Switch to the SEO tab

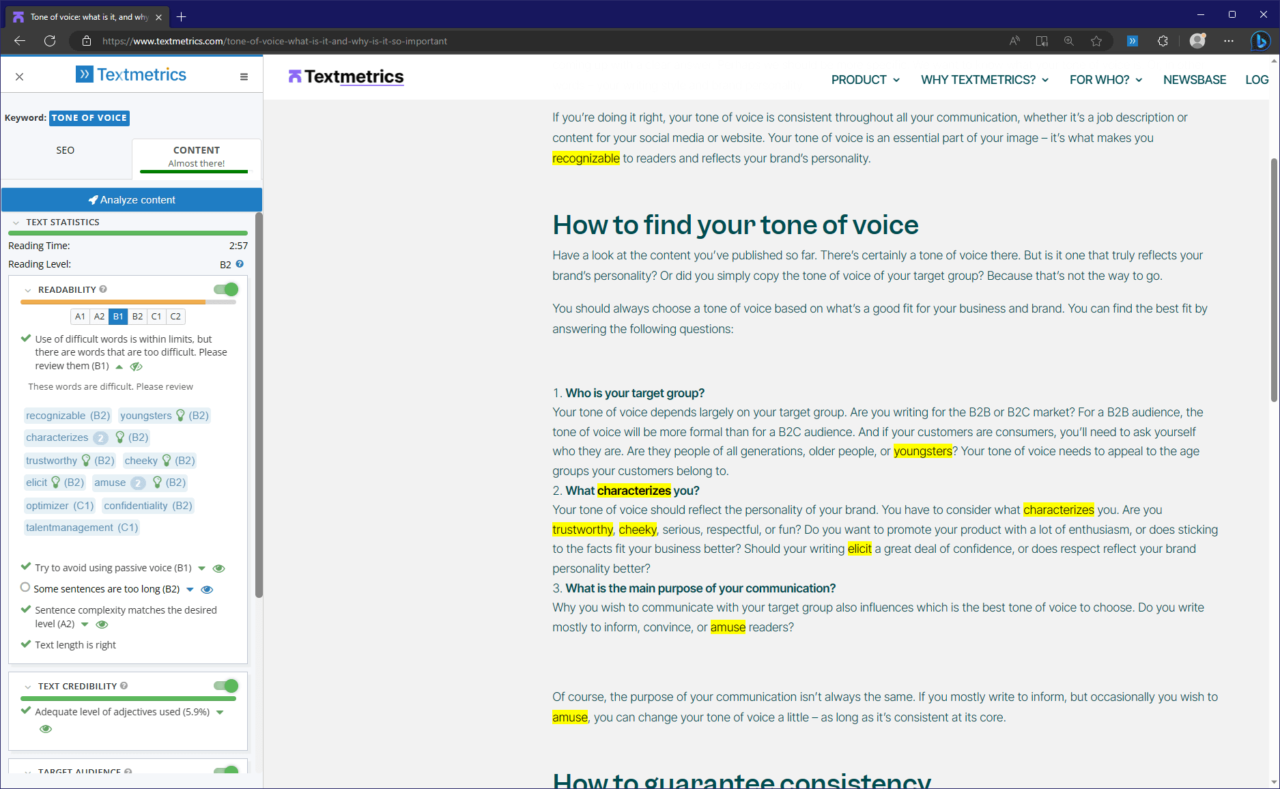(x=65, y=150)
